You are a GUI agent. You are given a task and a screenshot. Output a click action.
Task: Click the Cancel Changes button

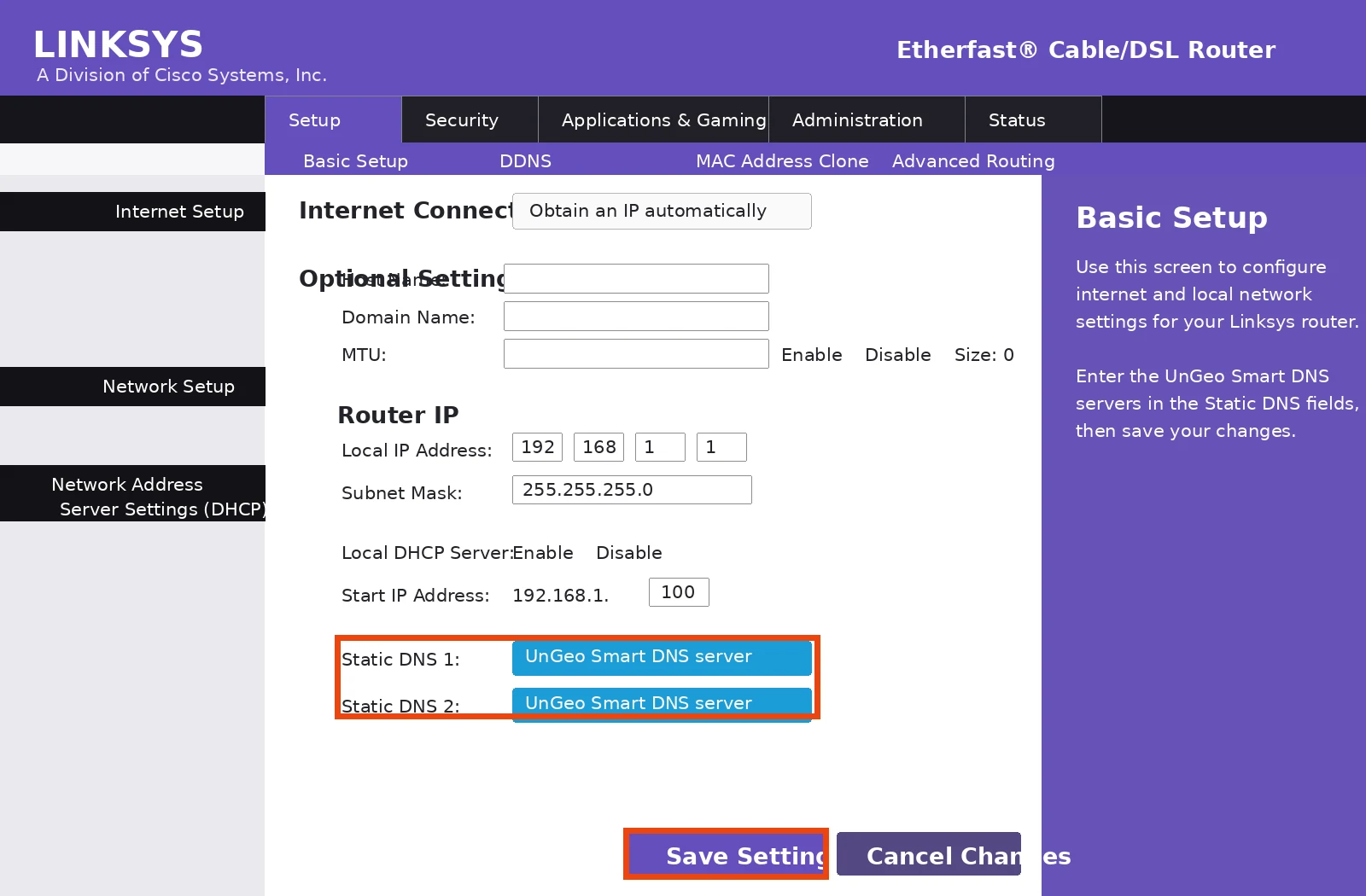coord(929,854)
